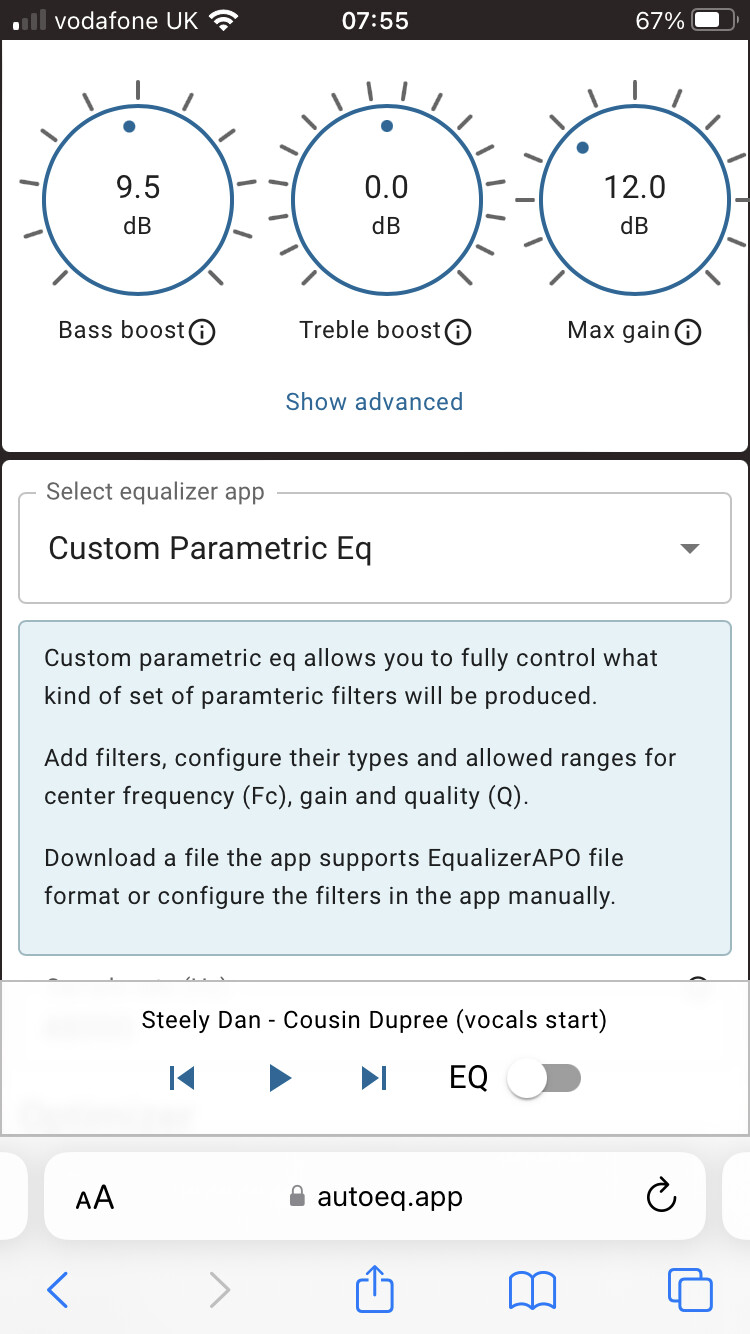Open the Safari bookmarks icon
Viewport: 750px width, 1334px height.
pyautogui.click(x=532, y=1291)
